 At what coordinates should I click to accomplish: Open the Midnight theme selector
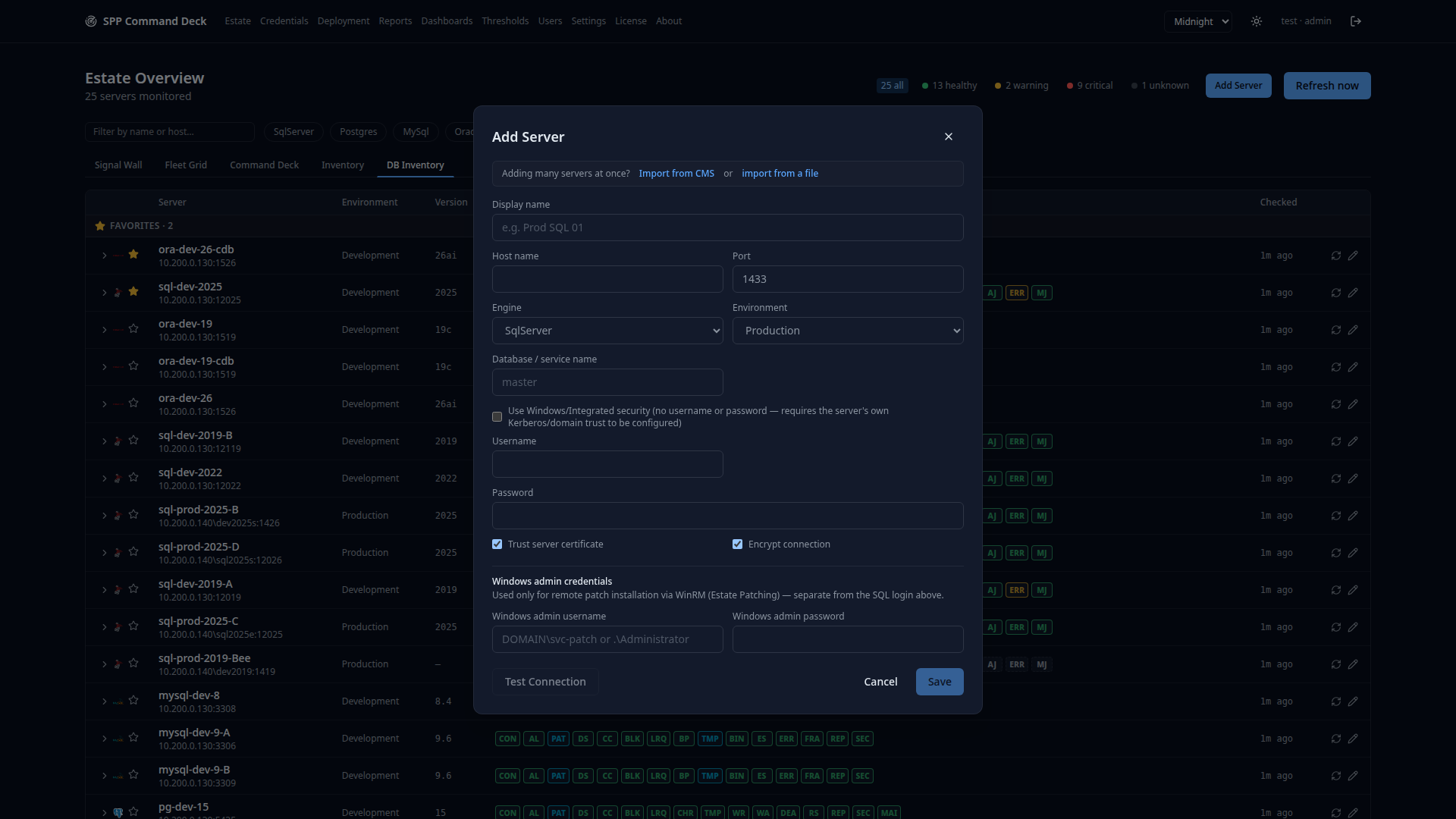pos(1198,22)
